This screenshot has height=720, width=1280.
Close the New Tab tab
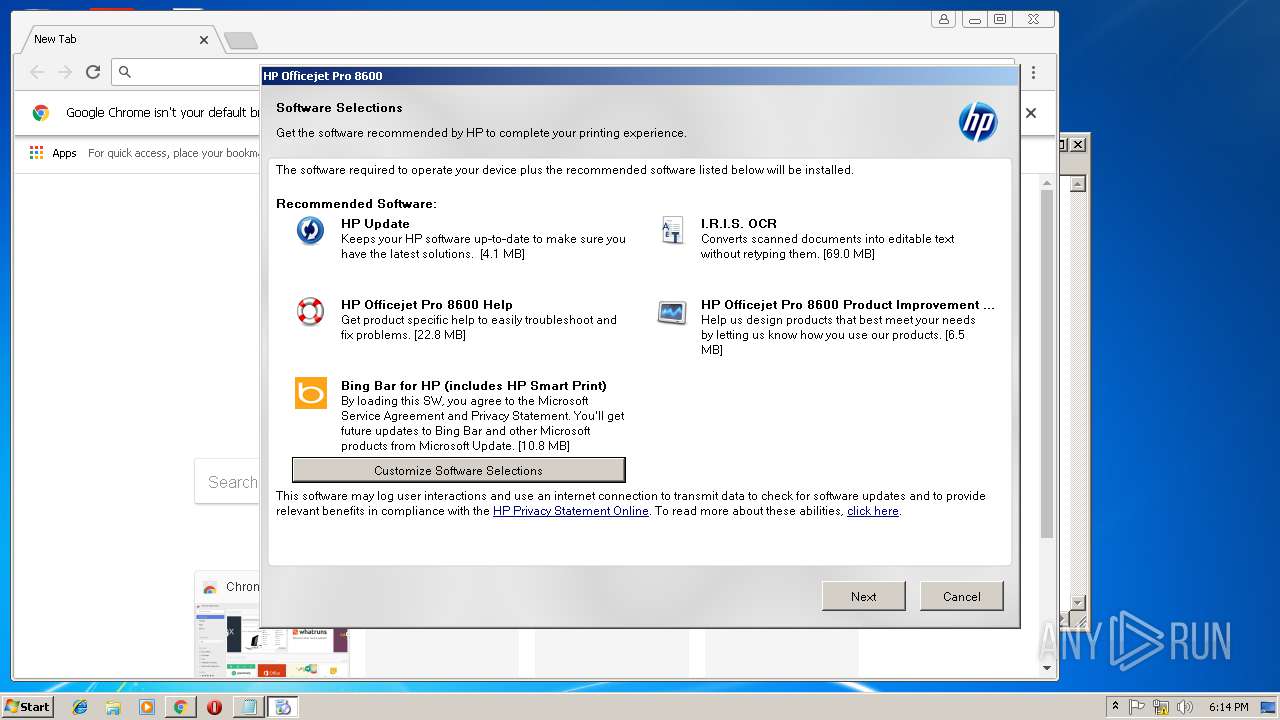(204, 40)
